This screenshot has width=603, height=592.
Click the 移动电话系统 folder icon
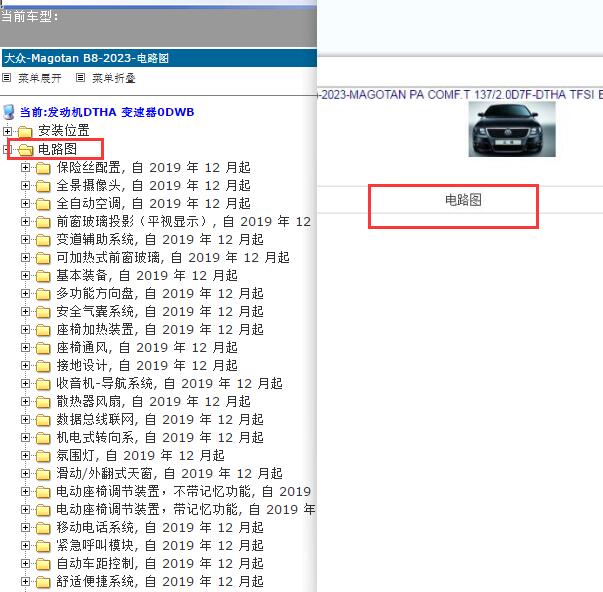tap(43, 528)
